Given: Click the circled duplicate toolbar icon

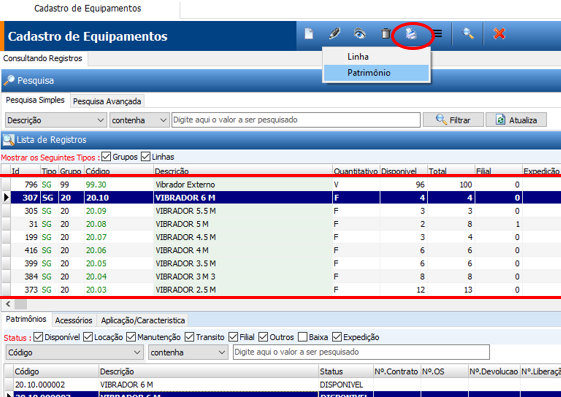Looking at the screenshot, I should 411,34.
